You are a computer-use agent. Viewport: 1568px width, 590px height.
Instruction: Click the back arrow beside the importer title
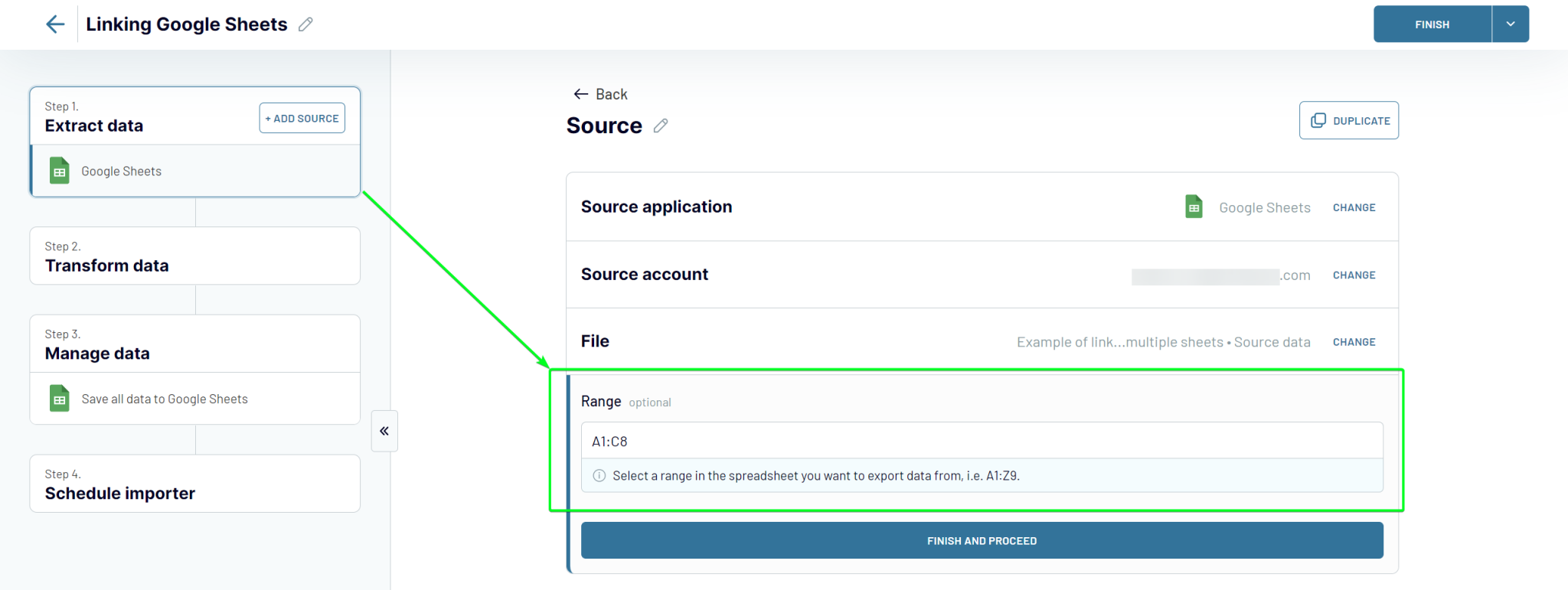tap(55, 24)
